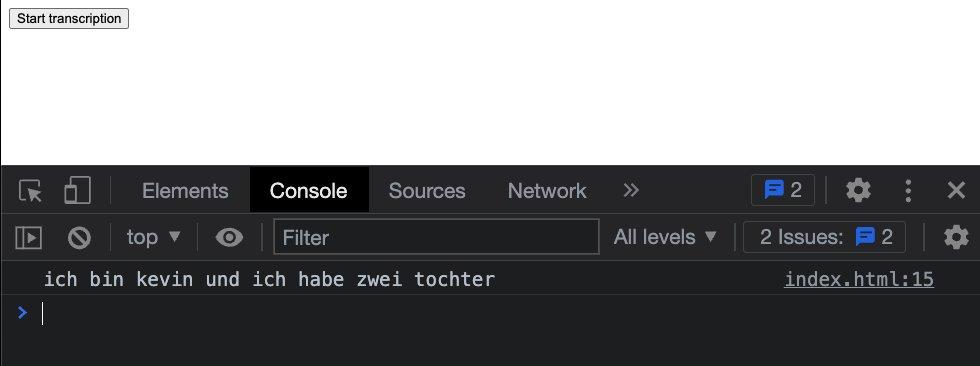
Task: Open the Network tab
Action: point(547,190)
